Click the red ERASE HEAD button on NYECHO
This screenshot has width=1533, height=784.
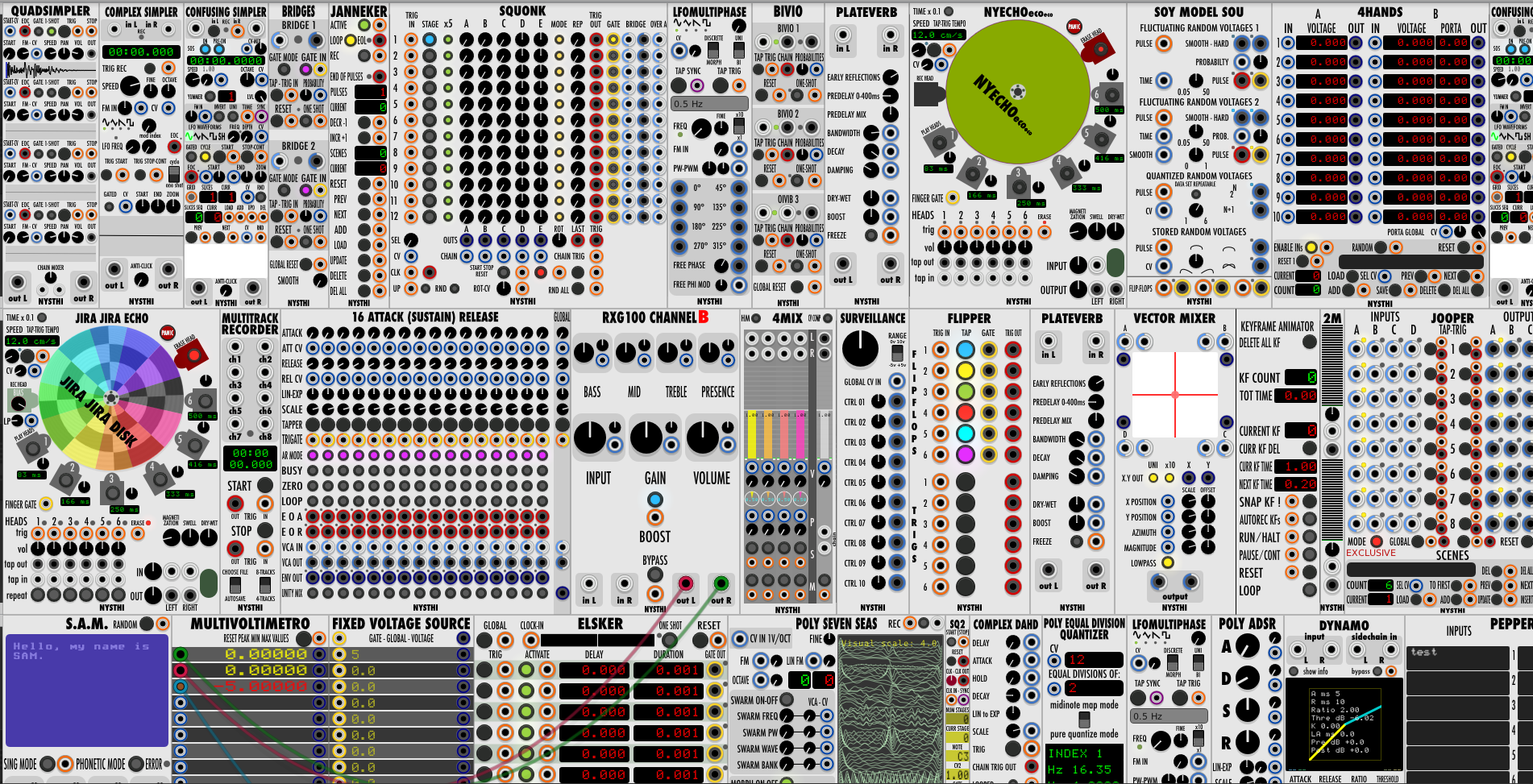[1100, 51]
